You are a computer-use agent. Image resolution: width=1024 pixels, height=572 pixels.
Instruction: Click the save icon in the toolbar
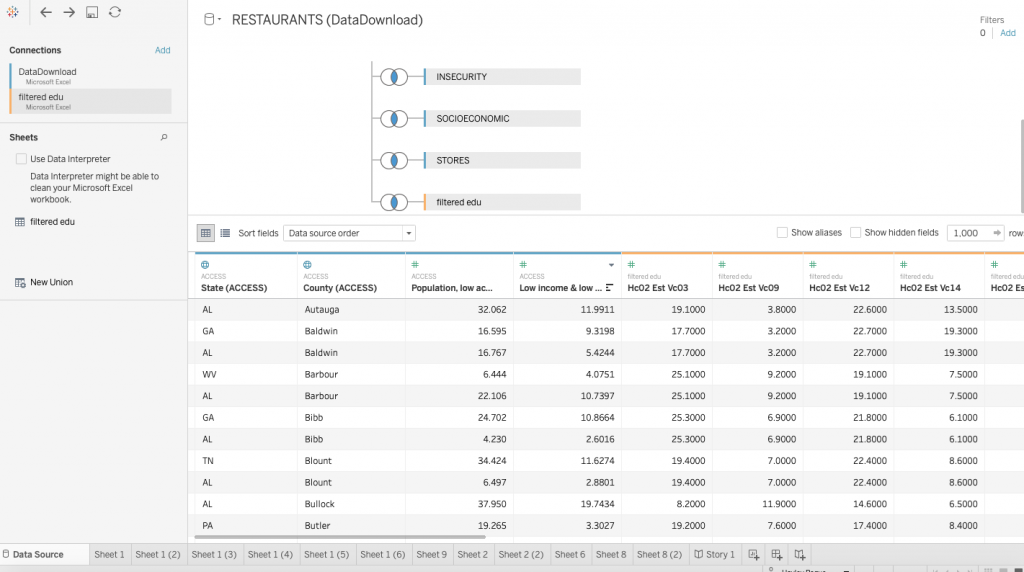pyautogui.click(x=92, y=12)
